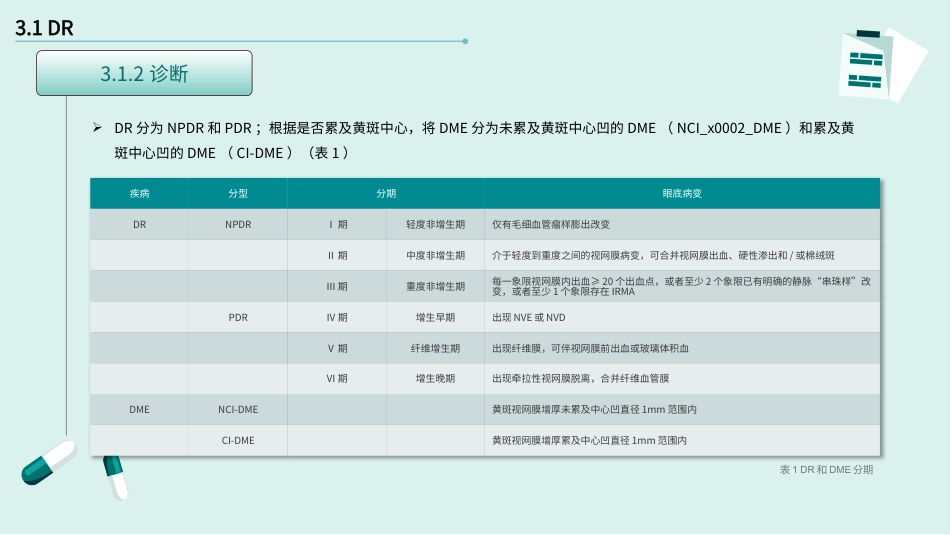Viewport: 950px width, 535px height.
Task: Click the "疾病" table header
Action: coord(139,193)
